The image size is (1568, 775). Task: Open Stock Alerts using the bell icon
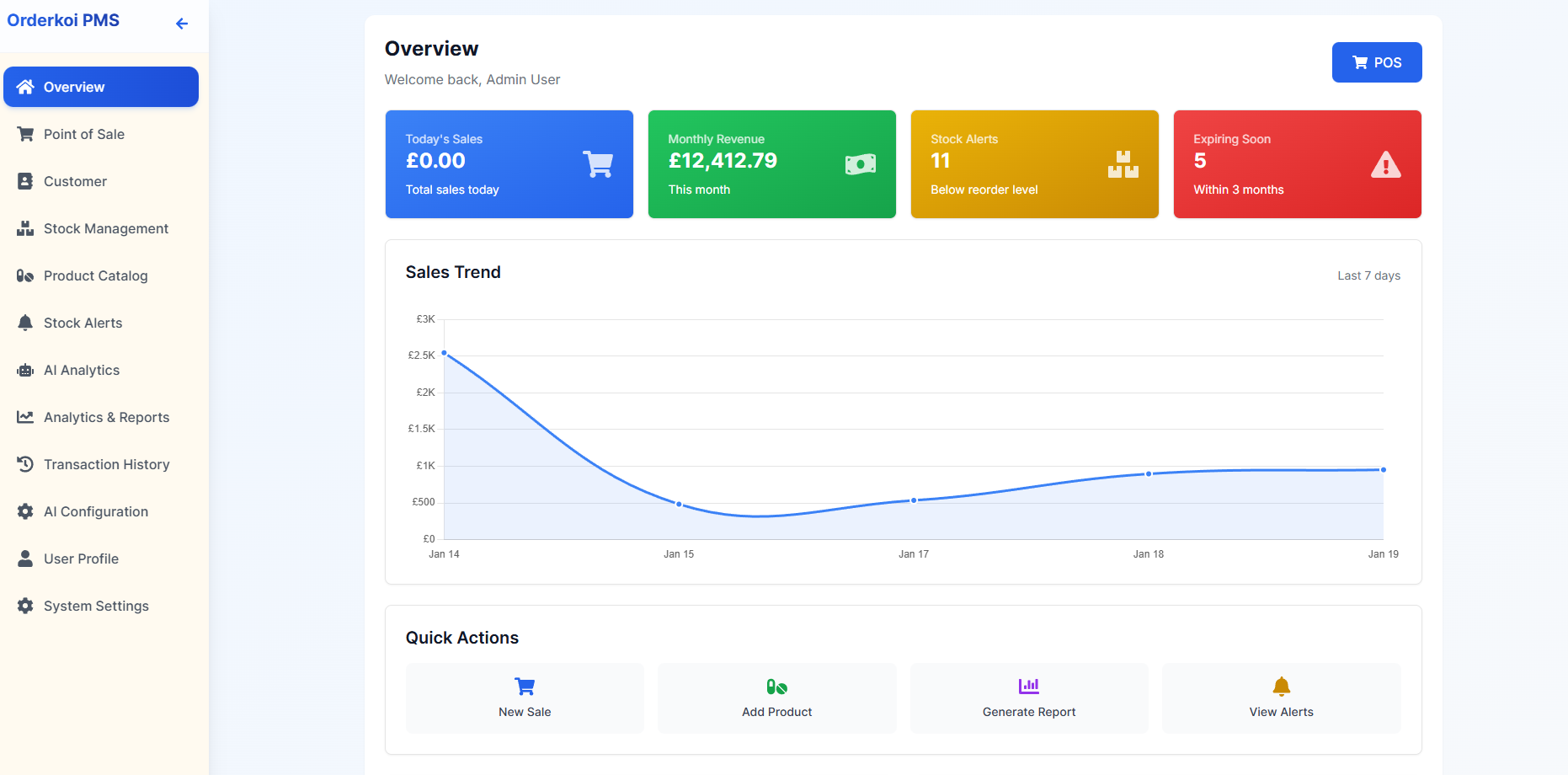(x=25, y=323)
